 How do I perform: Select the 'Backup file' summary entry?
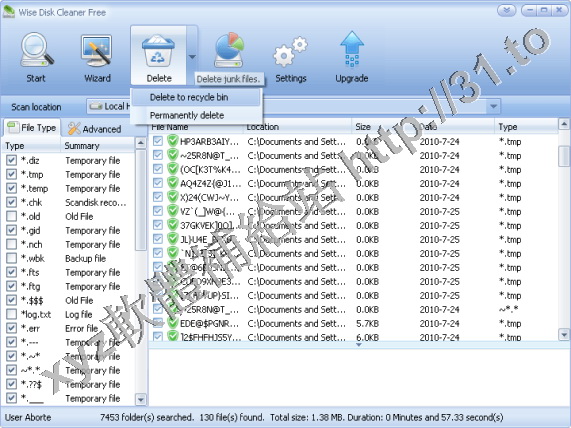(86, 258)
